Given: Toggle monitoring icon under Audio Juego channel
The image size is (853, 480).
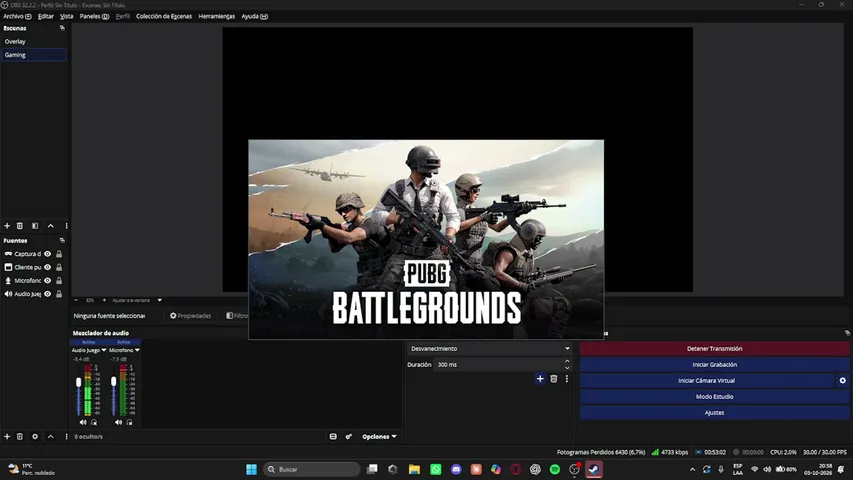Looking at the screenshot, I should (x=94, y=422).
